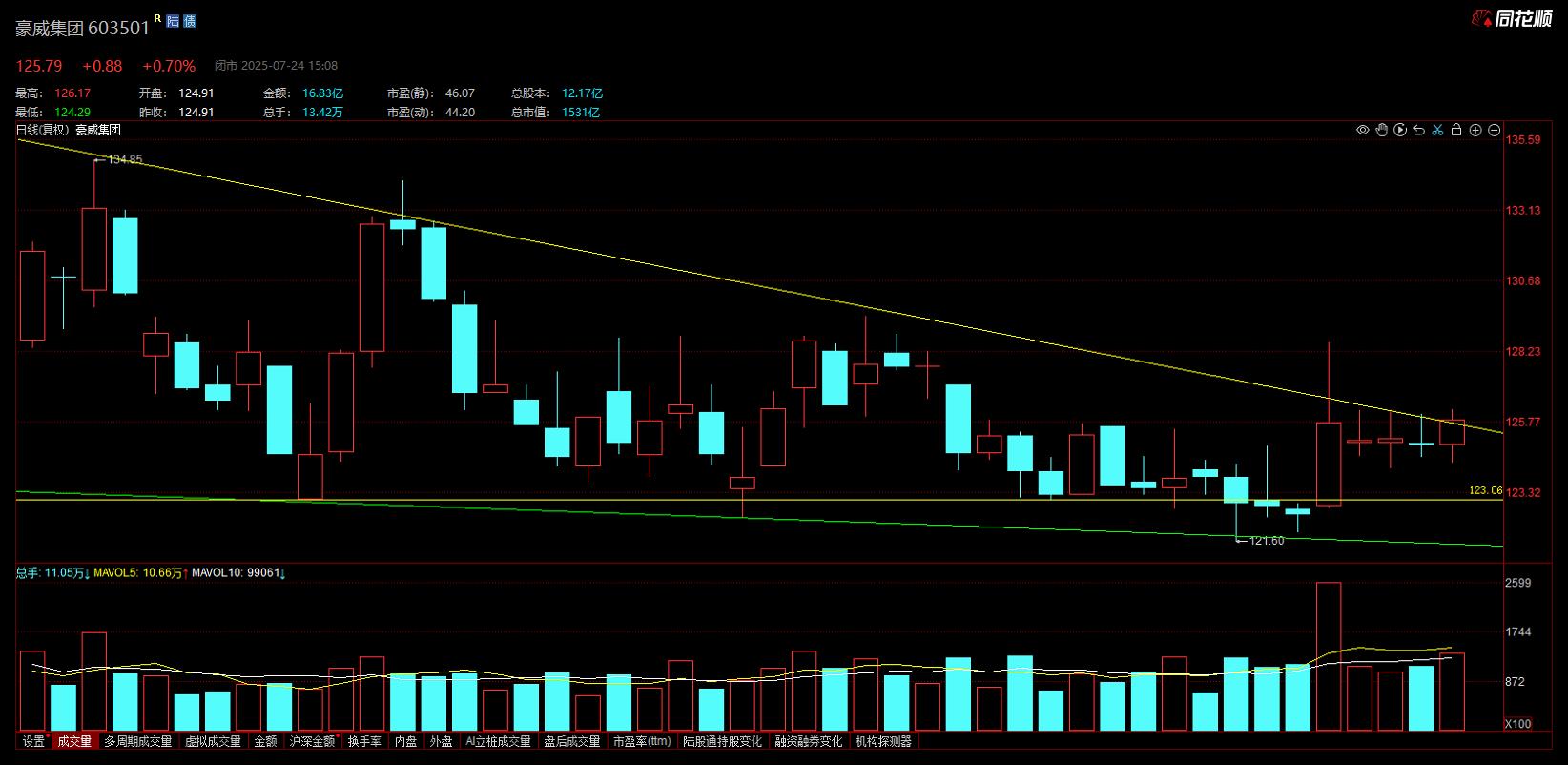Click the MAVOL10: 99061 indicator label
This screenshot has width=1568, height=765.
click(237, 573)
